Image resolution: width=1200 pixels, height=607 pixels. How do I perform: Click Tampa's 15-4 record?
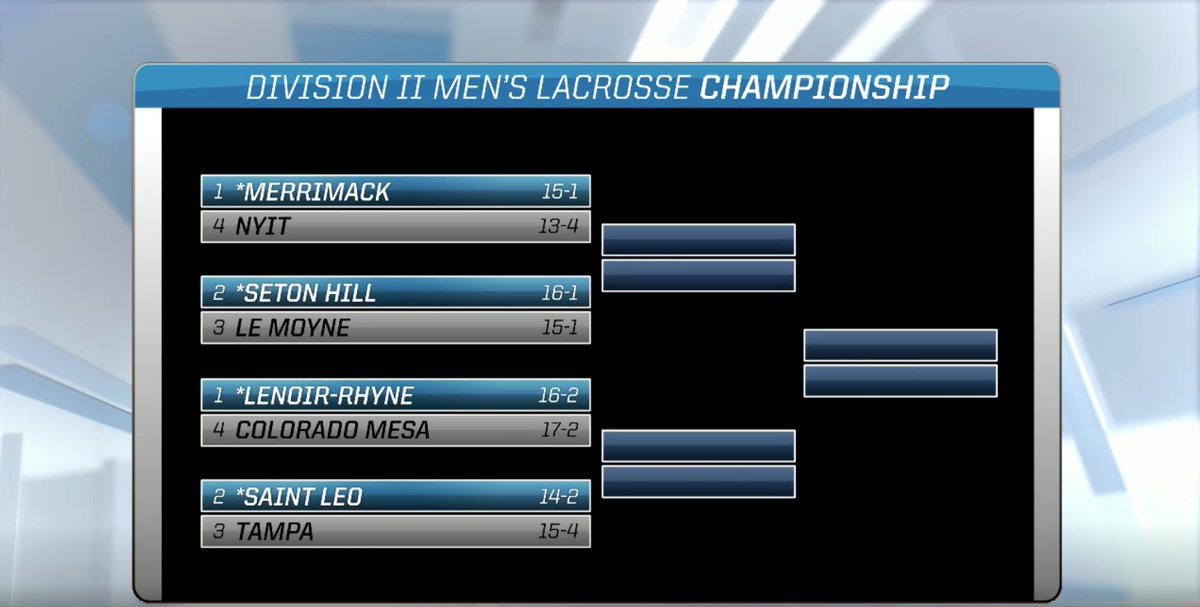click(558, 532)
